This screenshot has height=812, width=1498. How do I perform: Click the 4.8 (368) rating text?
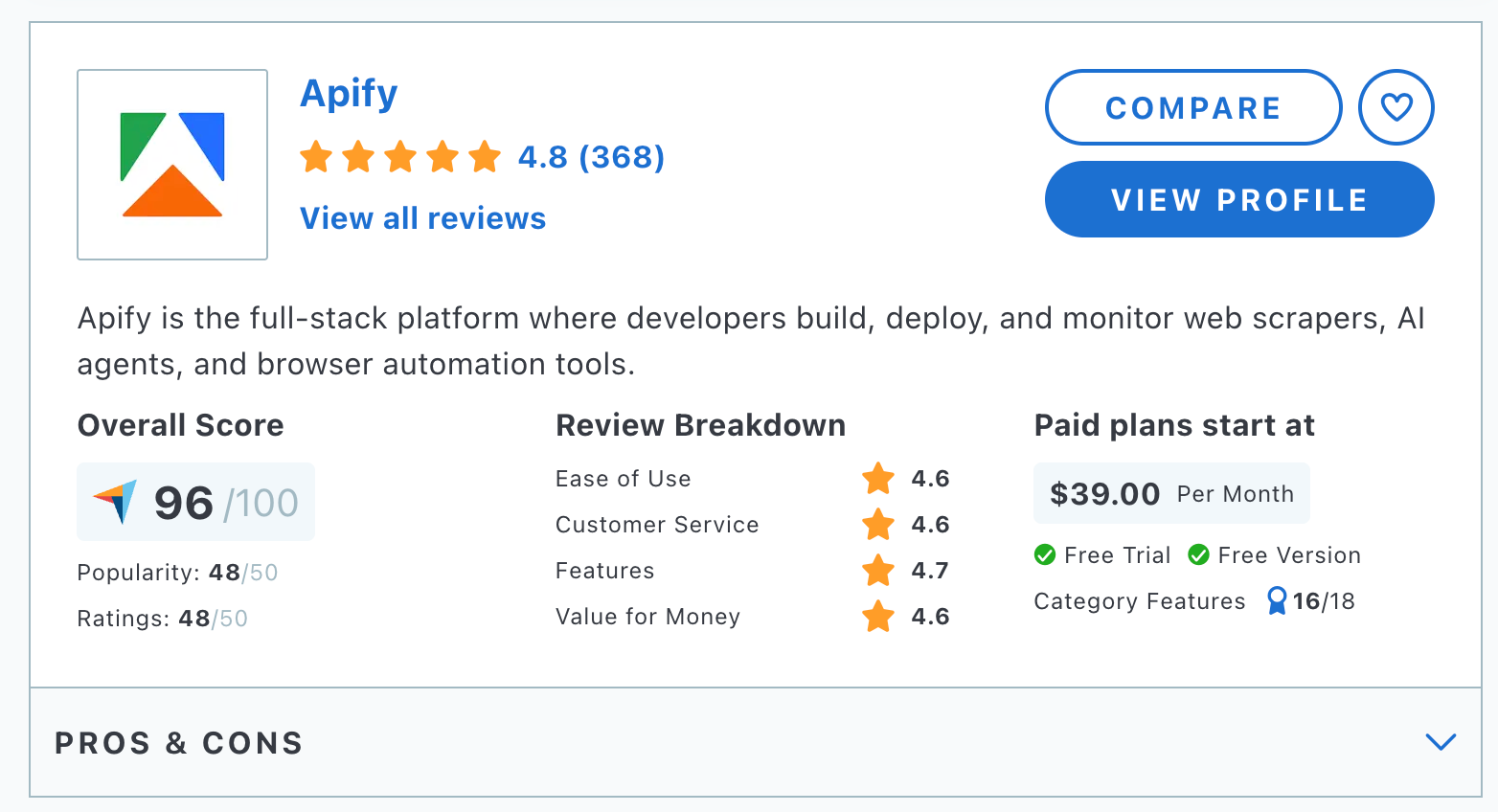590,156
